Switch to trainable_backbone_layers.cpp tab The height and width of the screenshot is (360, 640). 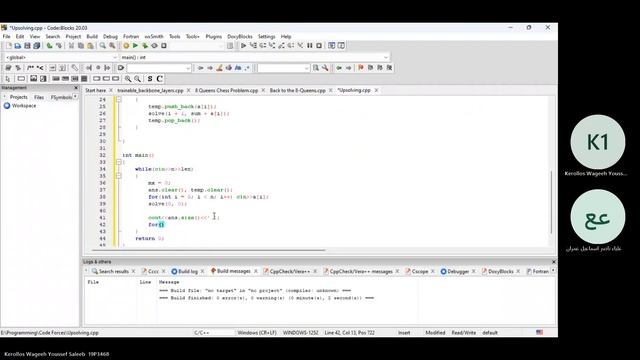click(x=150, y=90)
